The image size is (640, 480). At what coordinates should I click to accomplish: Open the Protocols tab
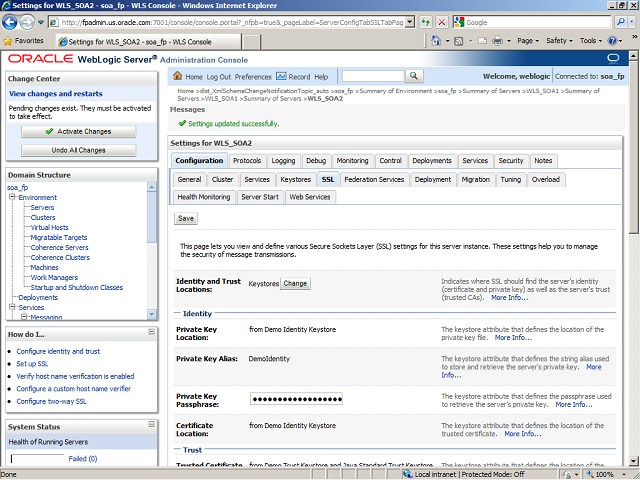click(247, 160)
